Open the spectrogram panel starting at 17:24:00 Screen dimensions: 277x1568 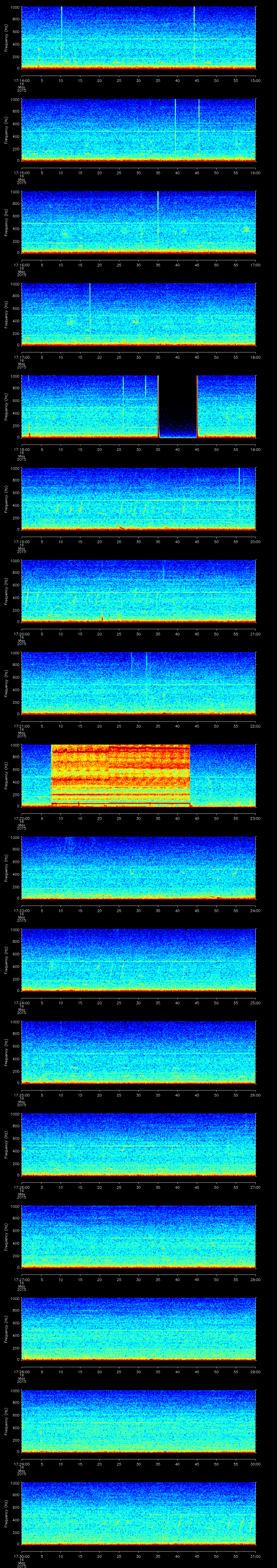pos(139,960)
